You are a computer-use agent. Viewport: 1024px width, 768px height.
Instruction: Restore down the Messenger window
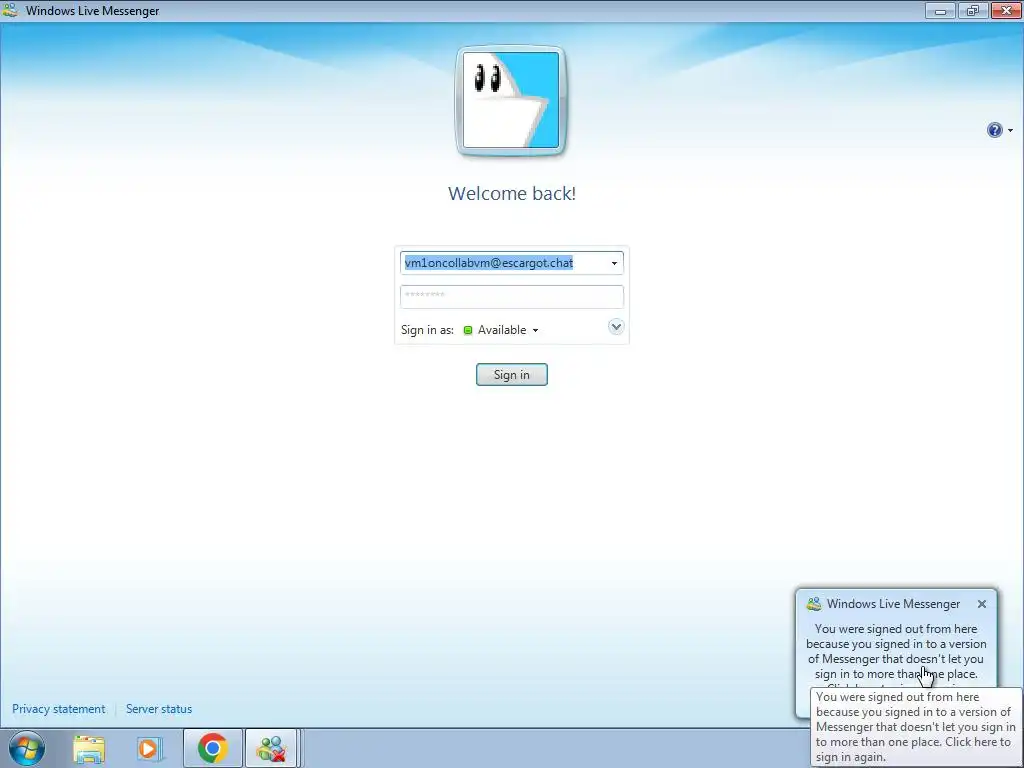coord(973,10)
